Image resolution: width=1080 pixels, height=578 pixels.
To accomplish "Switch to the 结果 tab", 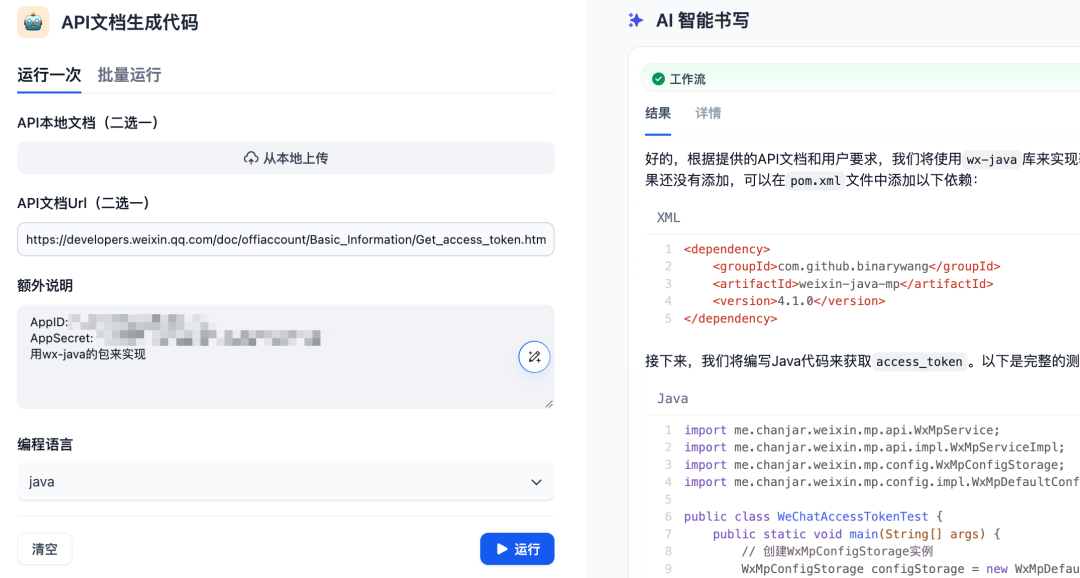I will pyautogui.click(x=658, y=113).
